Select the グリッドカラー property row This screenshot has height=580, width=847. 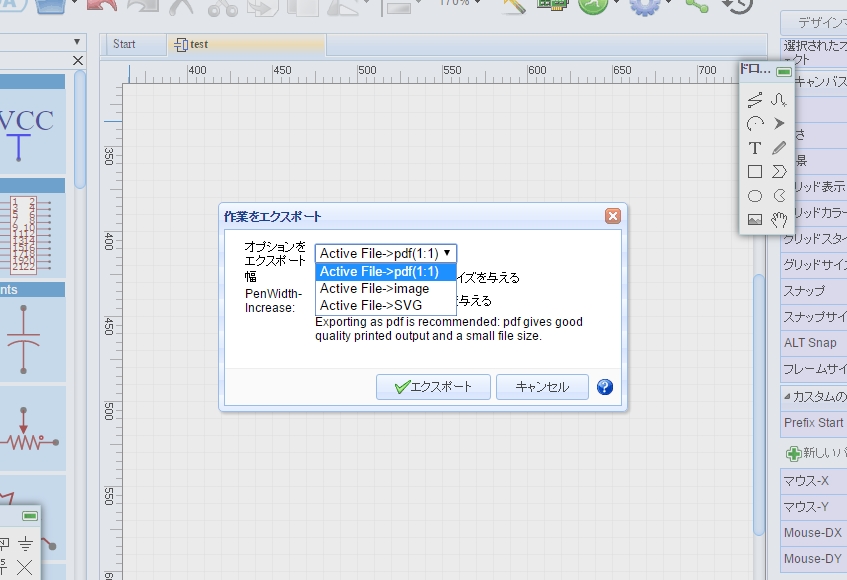pos(820,213)
